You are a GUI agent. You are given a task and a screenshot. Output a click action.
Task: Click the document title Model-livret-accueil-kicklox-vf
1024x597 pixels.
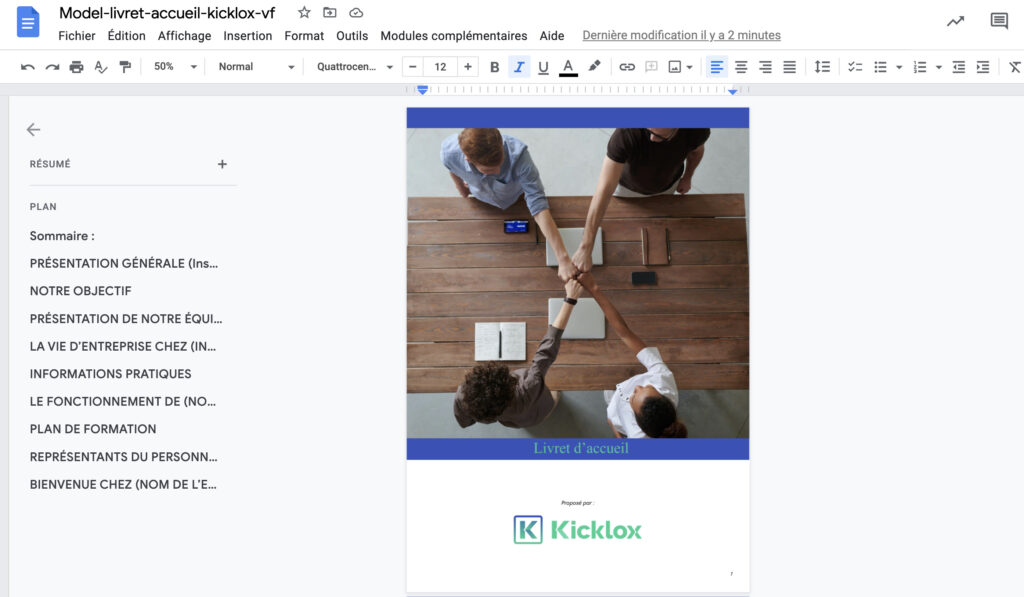tap(167, 12)
